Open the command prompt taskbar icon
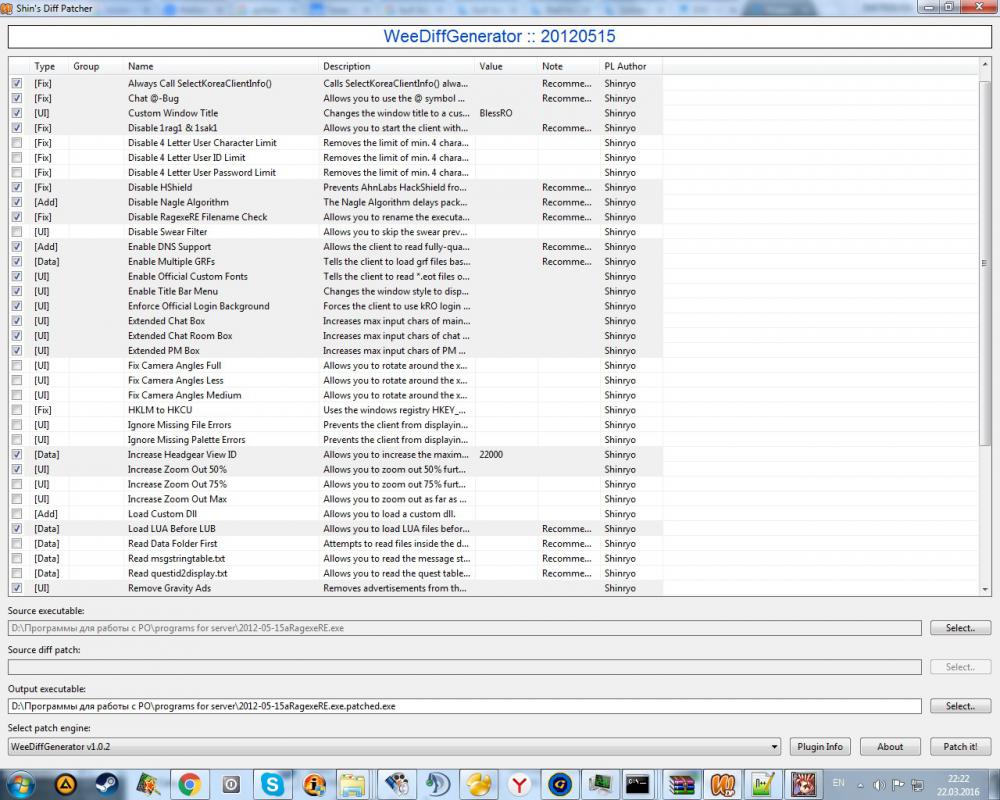This screenshot has height=800, width=1000. (x=640, y=784)
